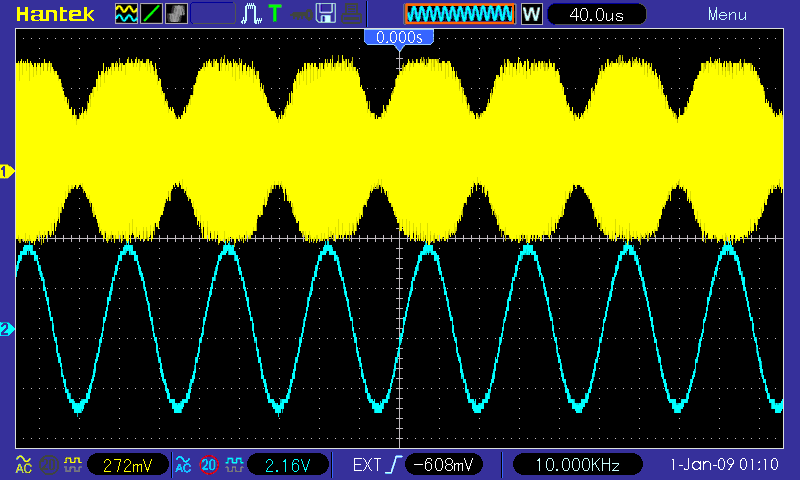The height and width of the screenshot is (480, 800).
Task: Click the -608mV trigger level readout
Action: [x=443, y=465]
